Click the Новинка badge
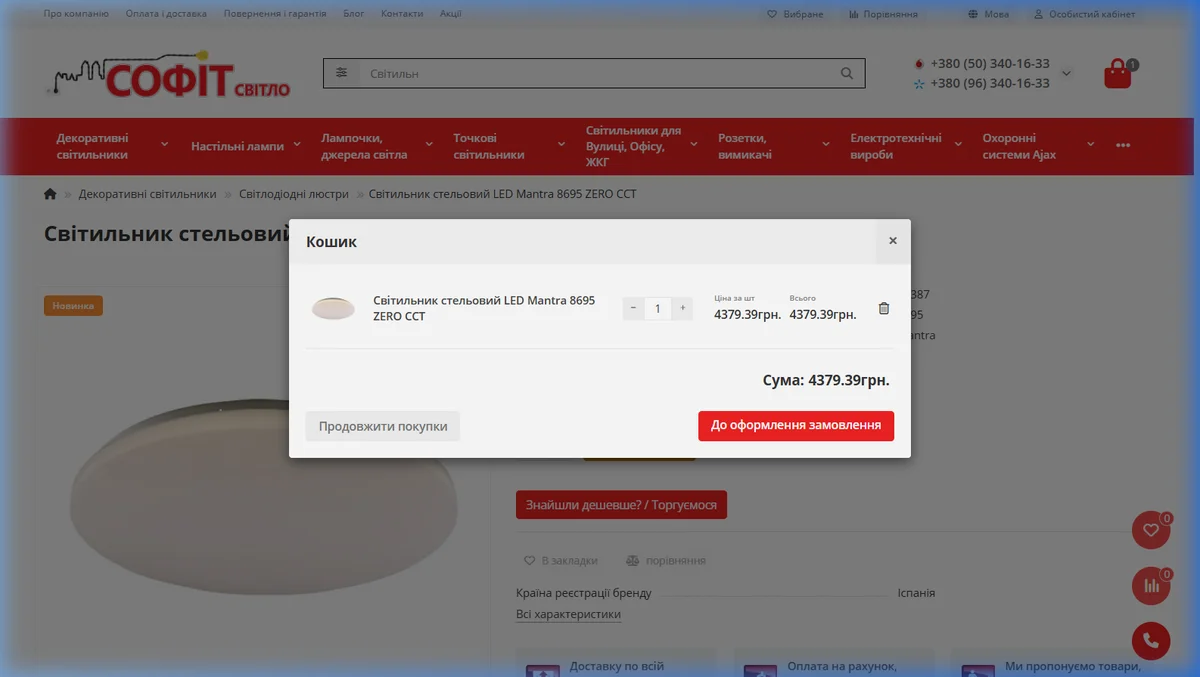The image size is (1200, 677). pyautogui.click(x=73, y=306)
